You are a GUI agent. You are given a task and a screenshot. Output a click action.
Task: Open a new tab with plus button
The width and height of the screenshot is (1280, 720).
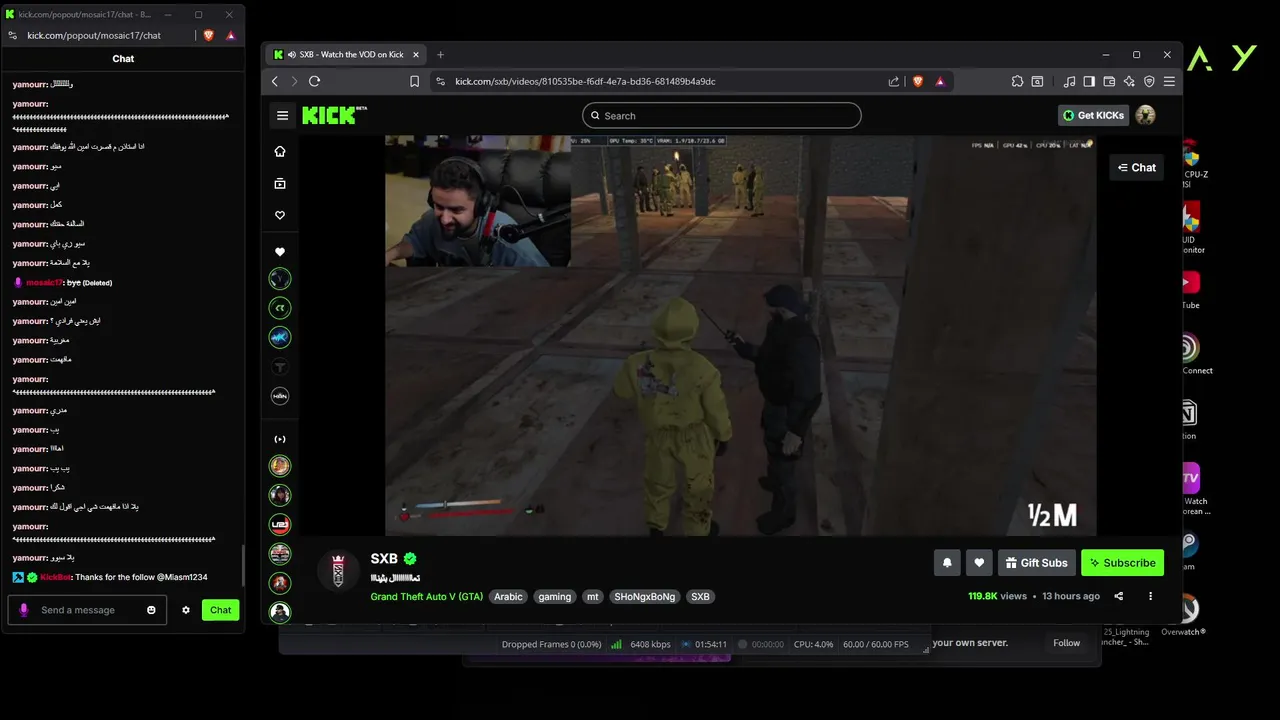[x=440, y=54]
